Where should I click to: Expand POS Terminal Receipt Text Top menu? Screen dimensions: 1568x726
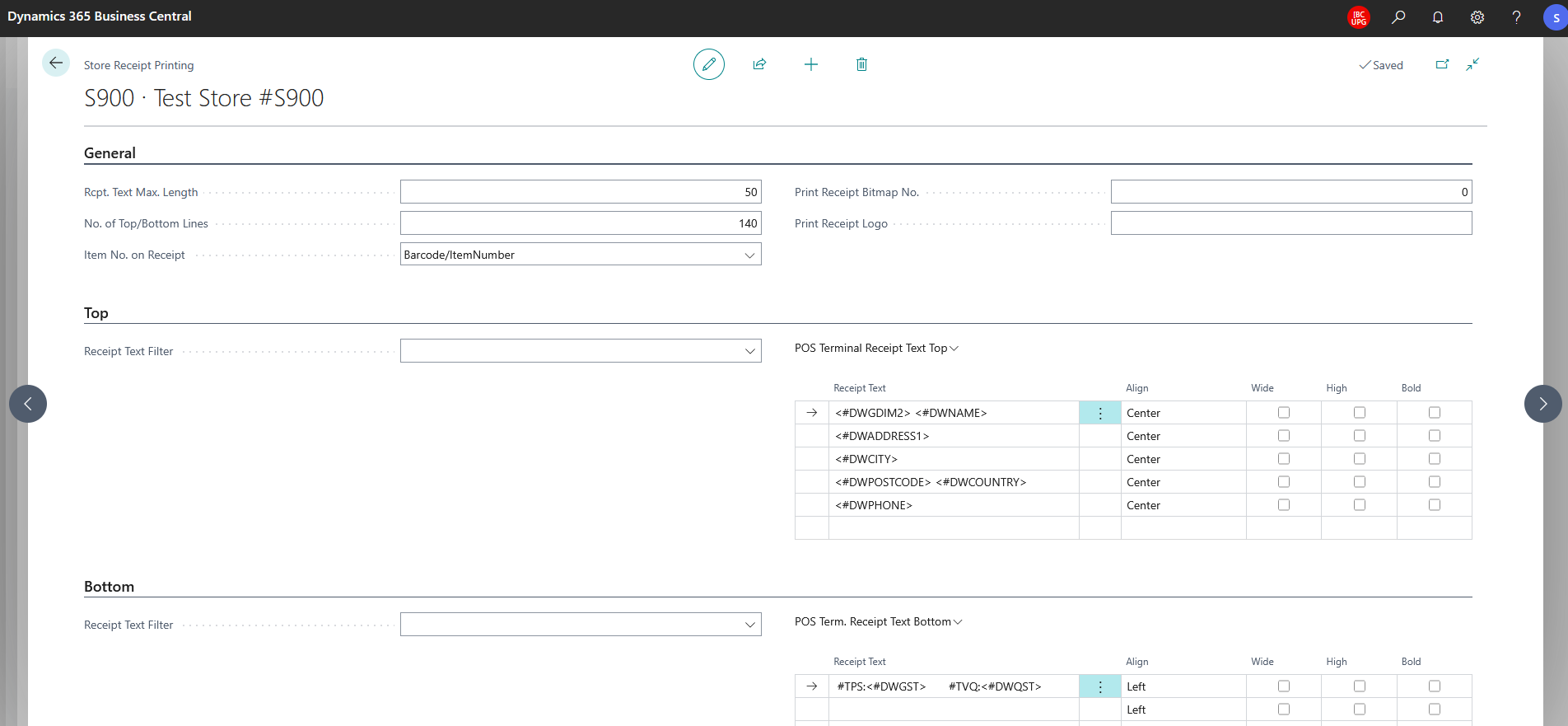[x=876, y=349]
